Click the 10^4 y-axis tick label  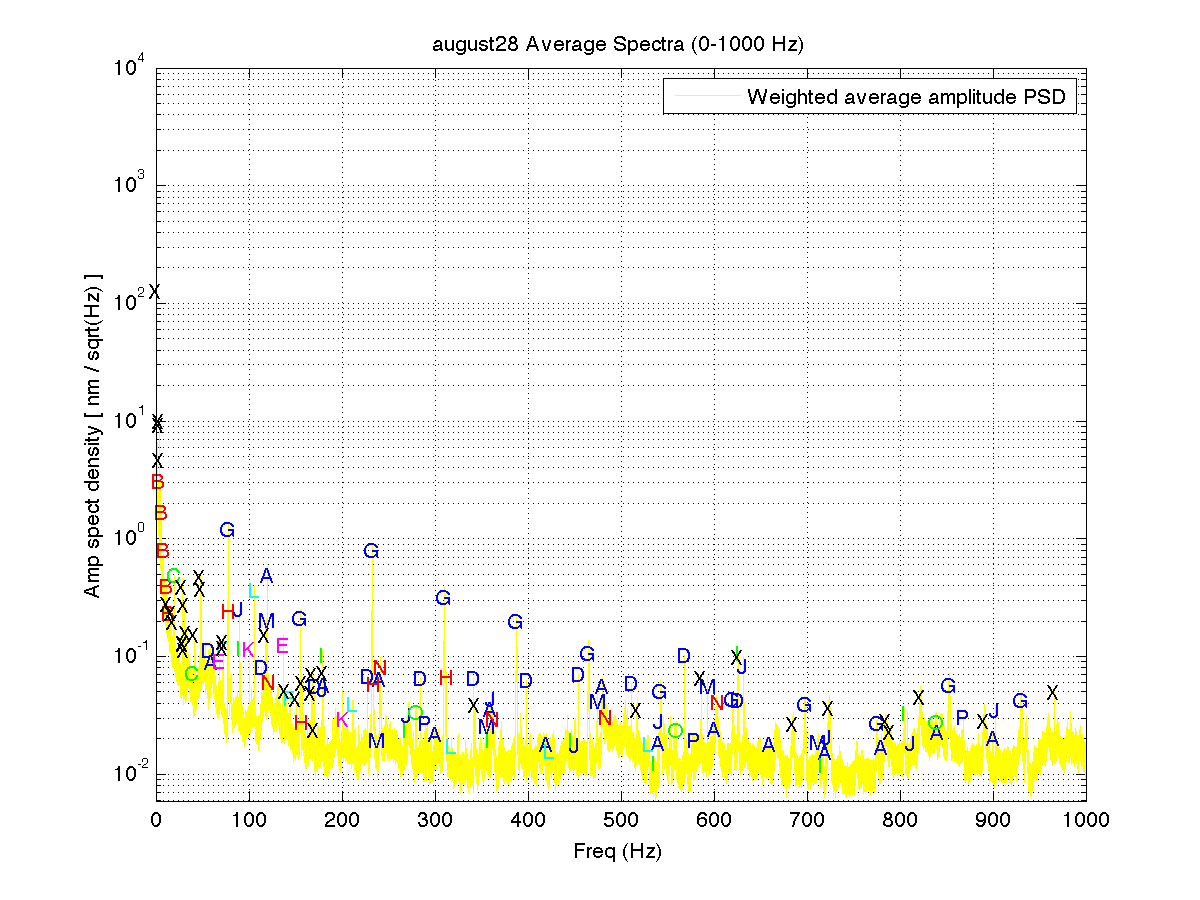click(x=132, y=69)
